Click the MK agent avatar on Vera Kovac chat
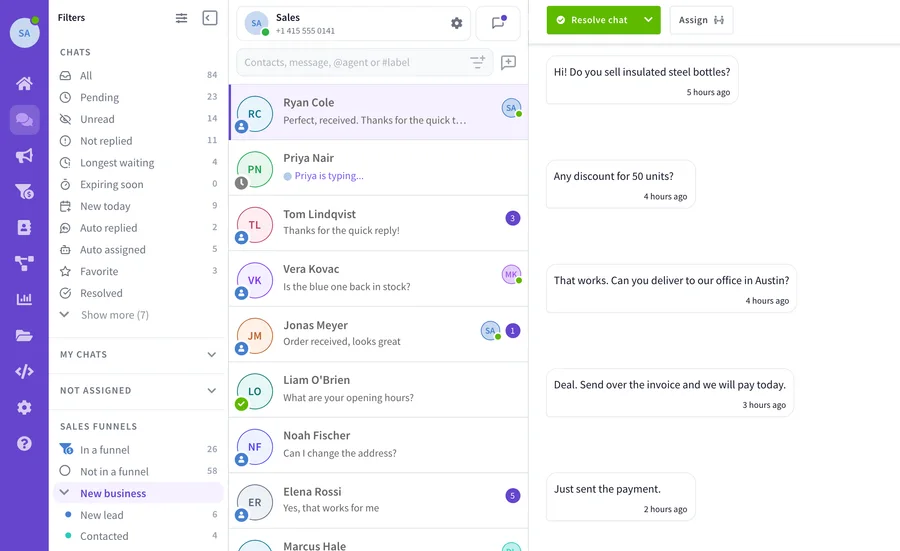Viewport: 900px width, 551px height. [x=511, y=274]
